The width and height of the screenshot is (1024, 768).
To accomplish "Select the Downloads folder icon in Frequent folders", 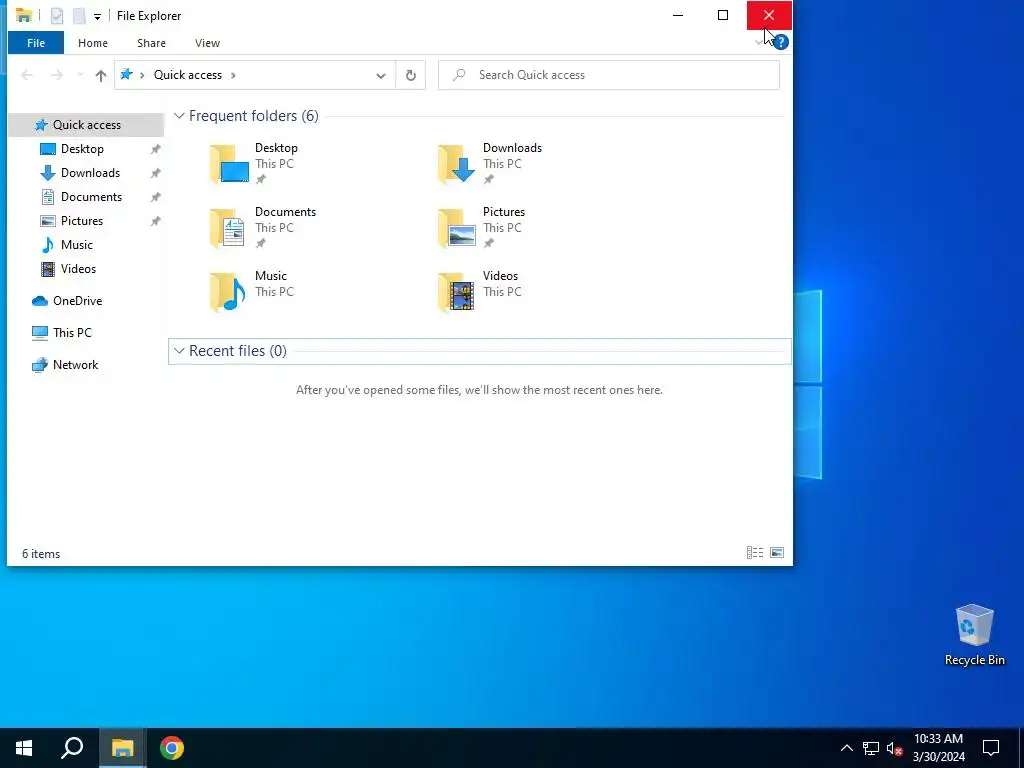I will (x=456, y=164).
